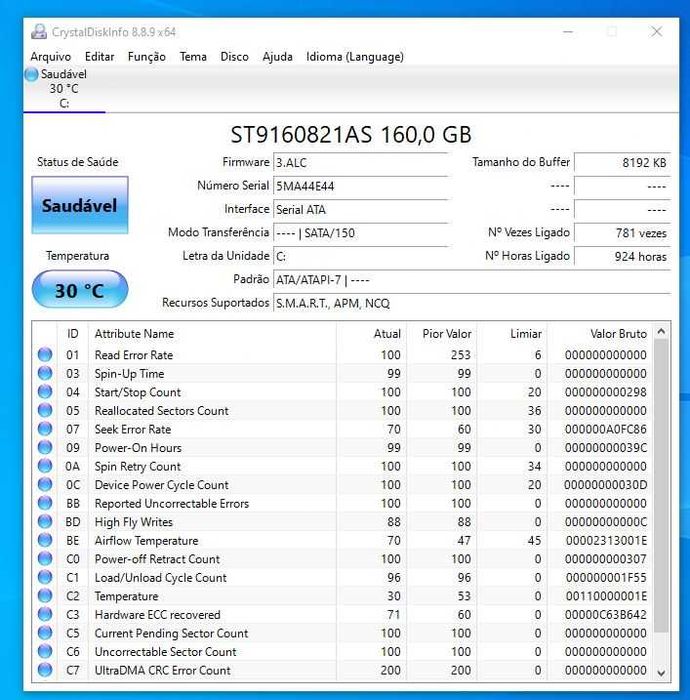690x700 pixels.
Task: Minimize the CrystalDiskInfo window
Action: click(568, 32)
